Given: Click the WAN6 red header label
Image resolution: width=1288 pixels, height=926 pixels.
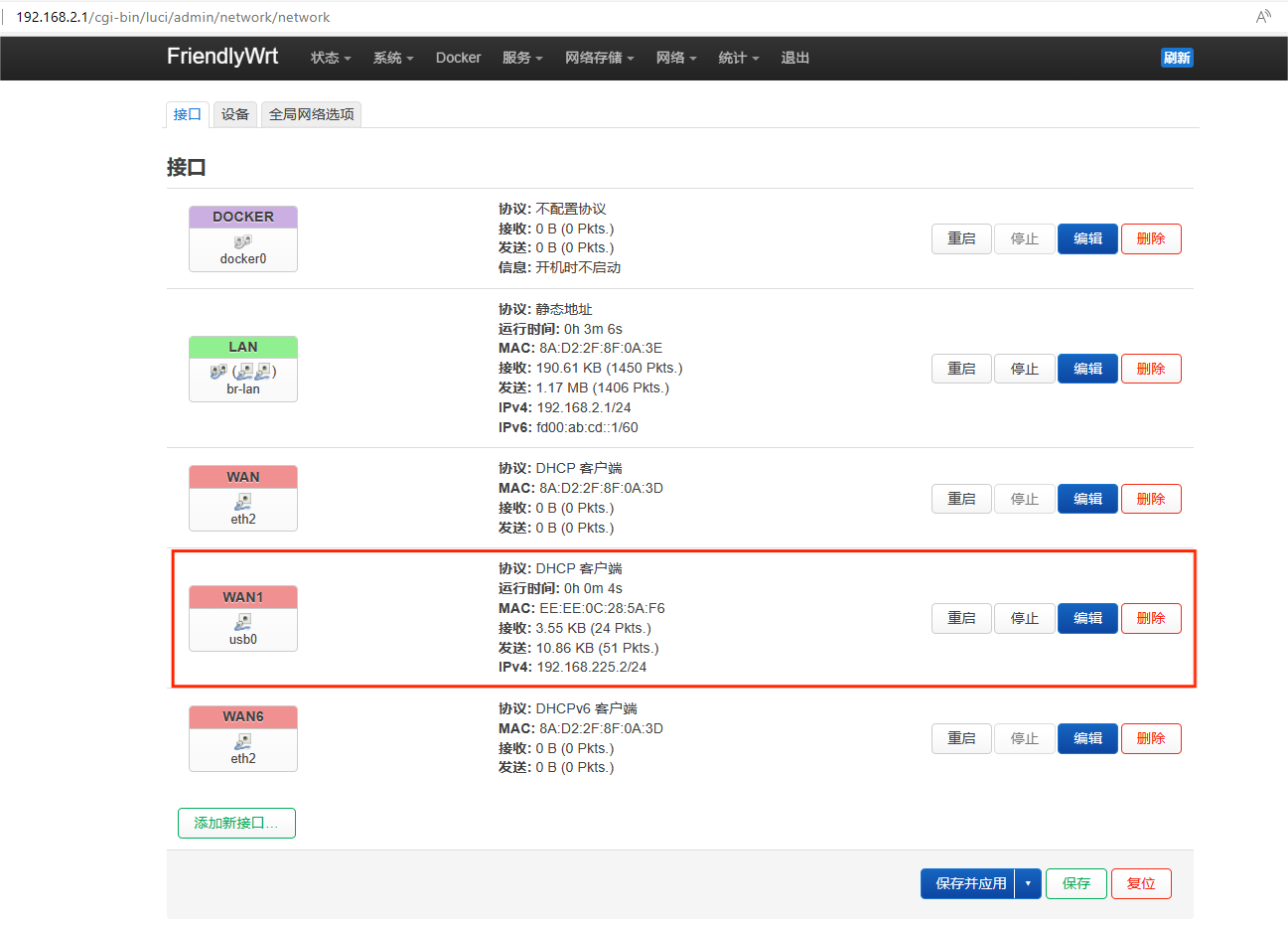Looking at the screenshot, I should 243,716.
